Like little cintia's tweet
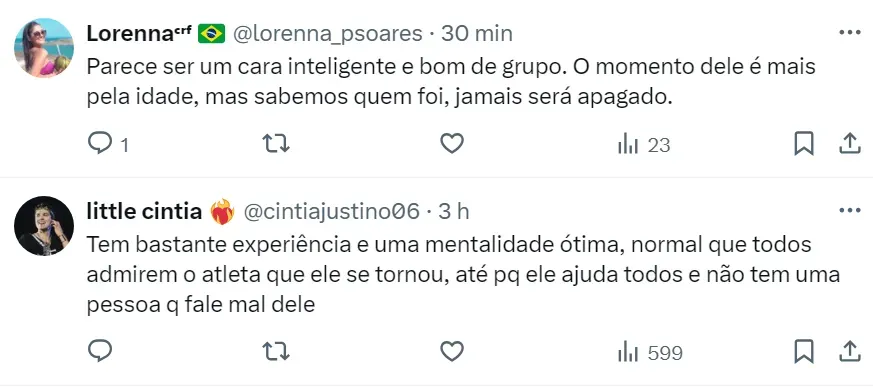This screenshot has width=873, height=392. click(x=452, y=352)
